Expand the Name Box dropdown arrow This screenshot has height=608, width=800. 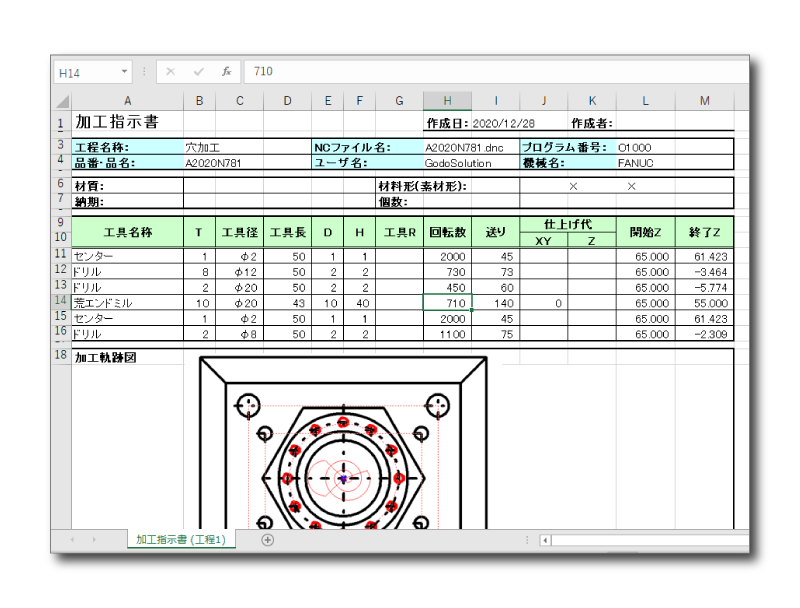tap(124, 72)
